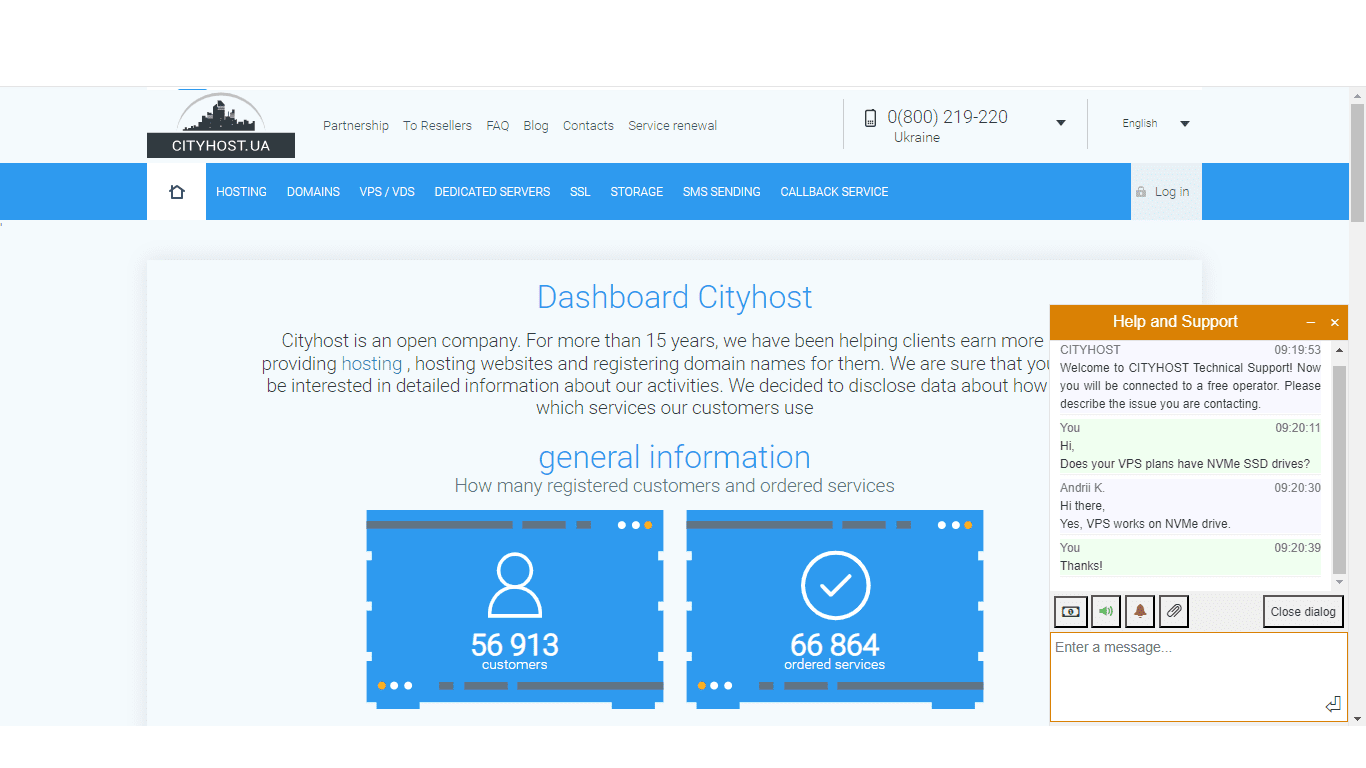Click the 'Yes, VPS works on NVMe drive.' message
The image size is (1366, 768).
click(1145, 524)
